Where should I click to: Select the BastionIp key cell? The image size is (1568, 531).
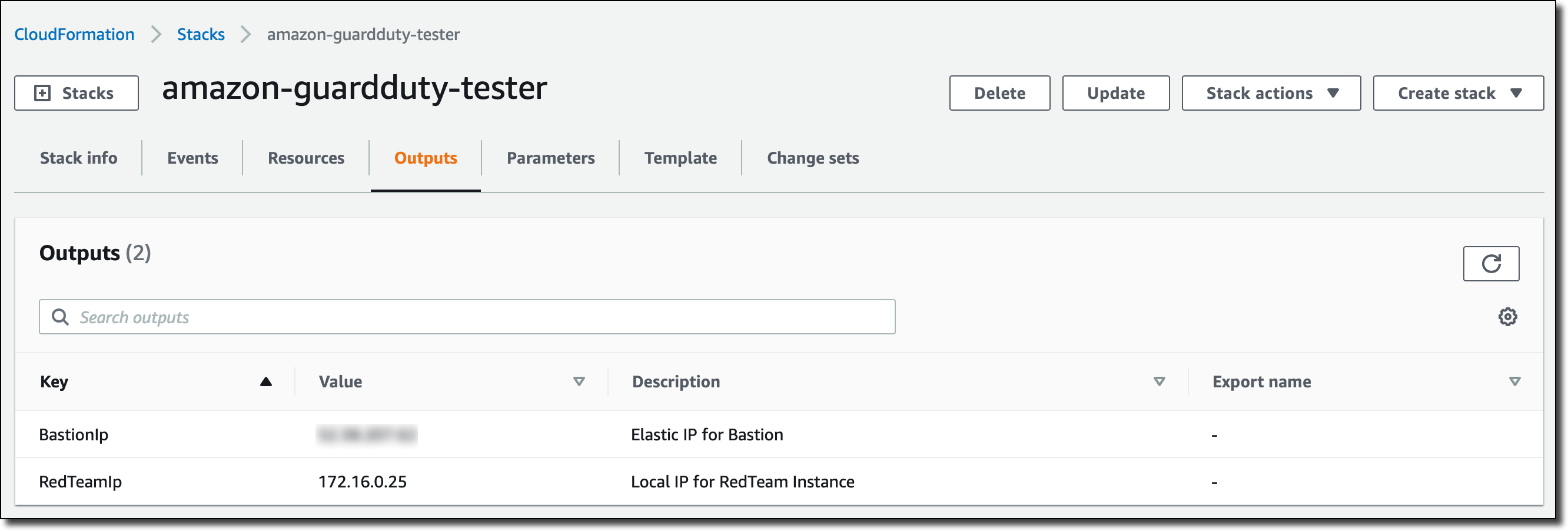click(x=74, y=435)
